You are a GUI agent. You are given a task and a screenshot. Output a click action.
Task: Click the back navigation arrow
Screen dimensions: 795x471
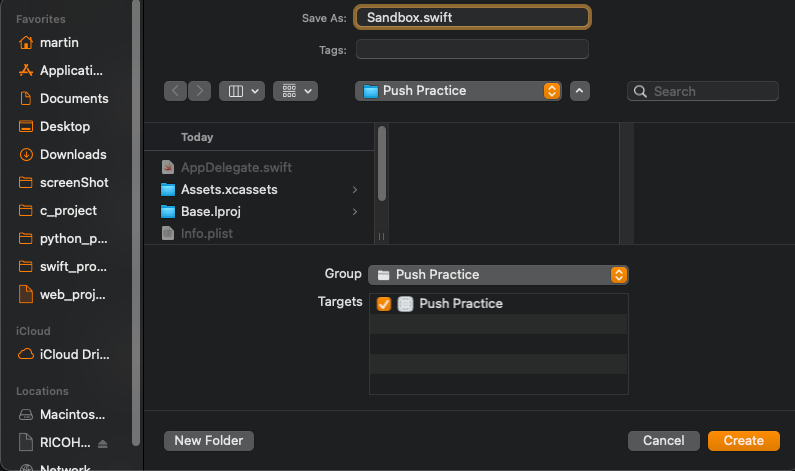pos(176,91)
